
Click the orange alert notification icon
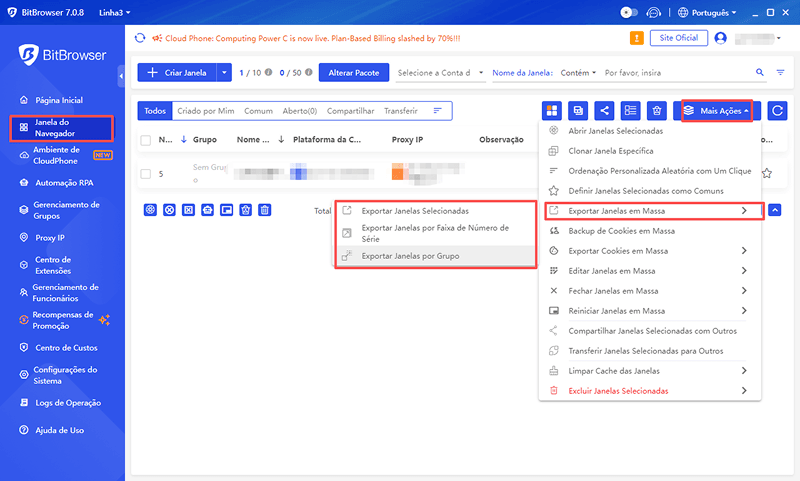[636, 38]
